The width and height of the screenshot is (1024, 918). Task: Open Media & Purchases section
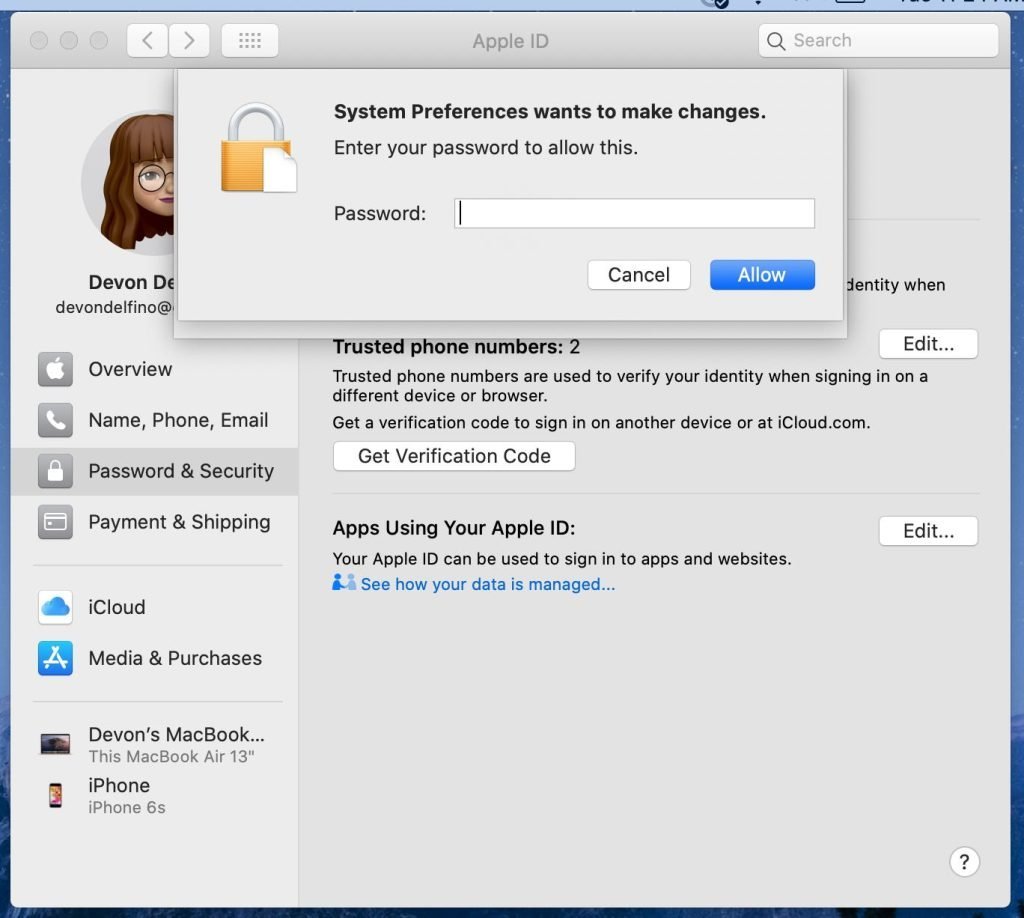pyautogui.click(x=154, y=658)
